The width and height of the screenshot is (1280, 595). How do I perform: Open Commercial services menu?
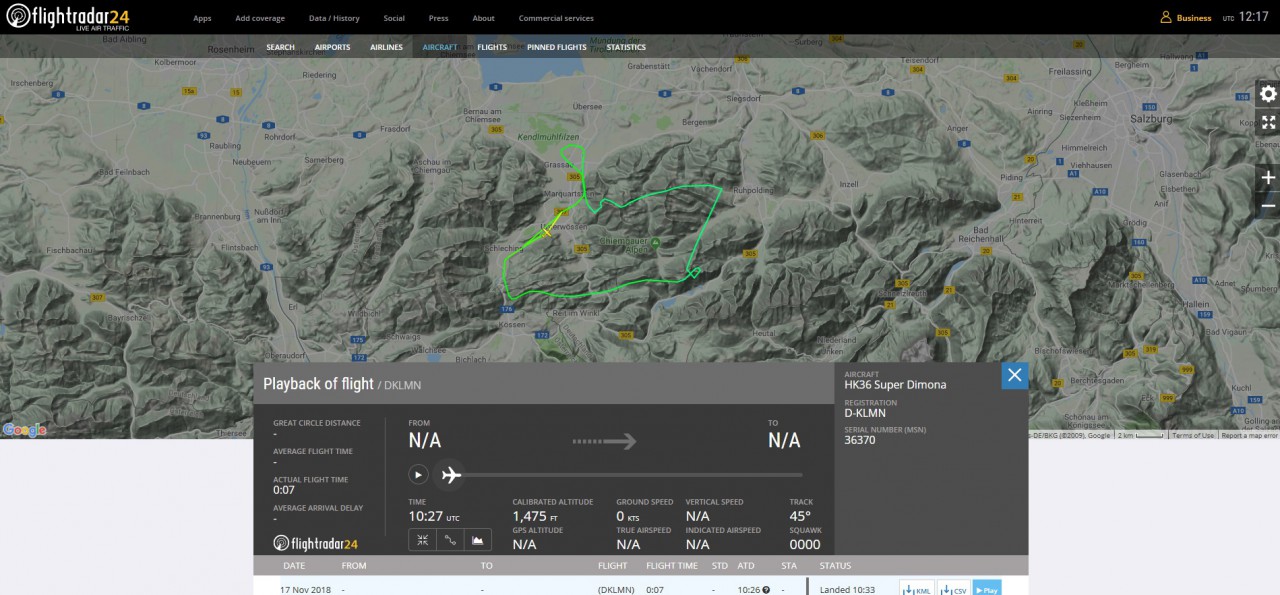(x=556, y=18)
